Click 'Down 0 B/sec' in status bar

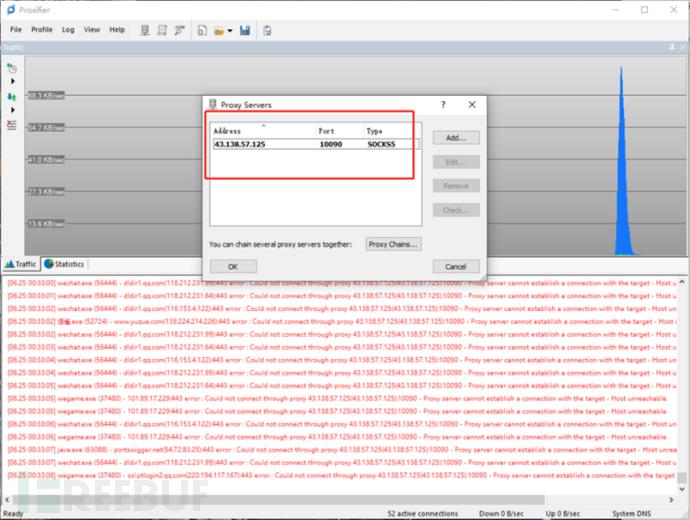point(501,513)
